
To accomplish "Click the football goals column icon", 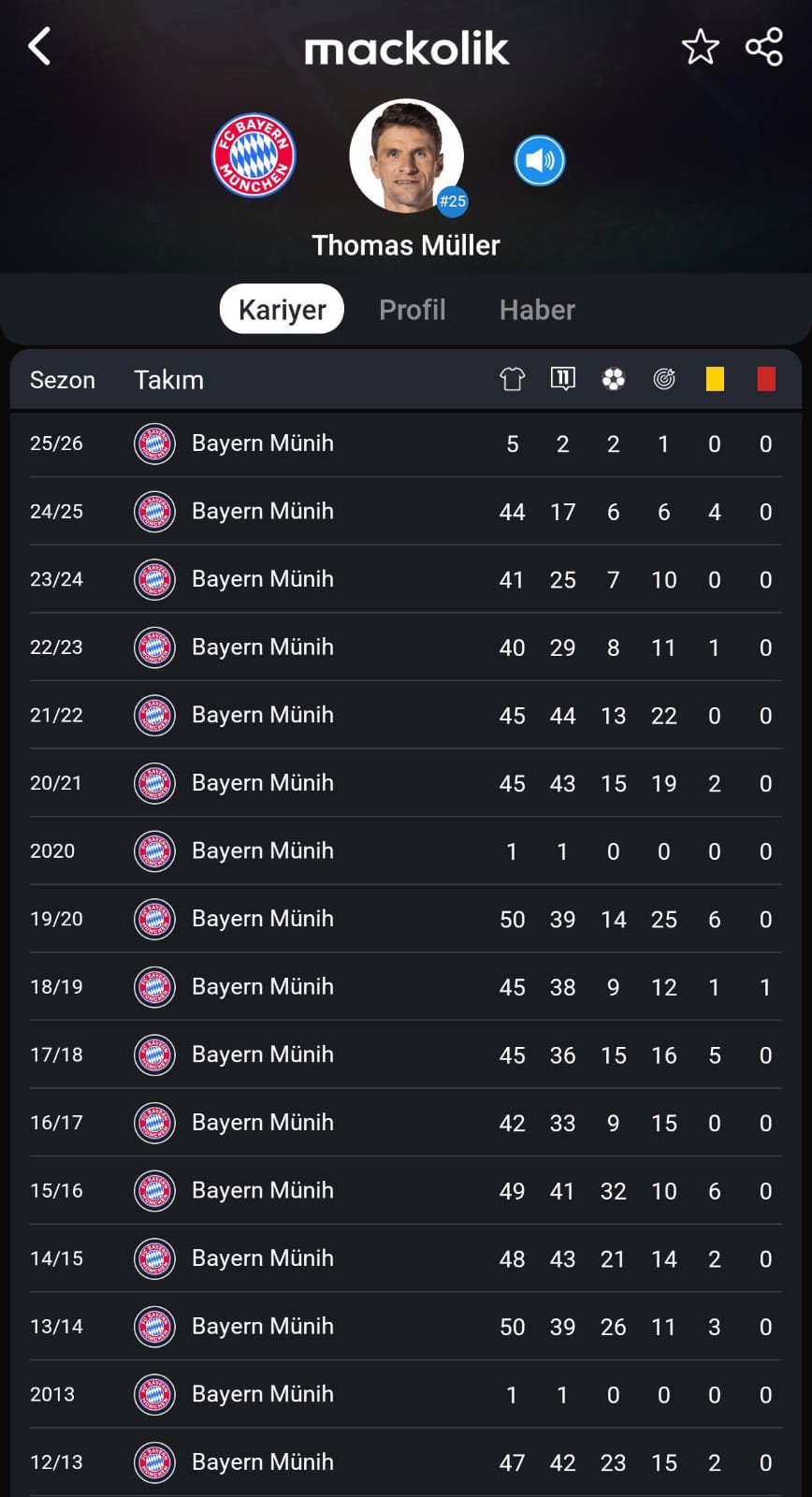I will [x=613, y=379].
